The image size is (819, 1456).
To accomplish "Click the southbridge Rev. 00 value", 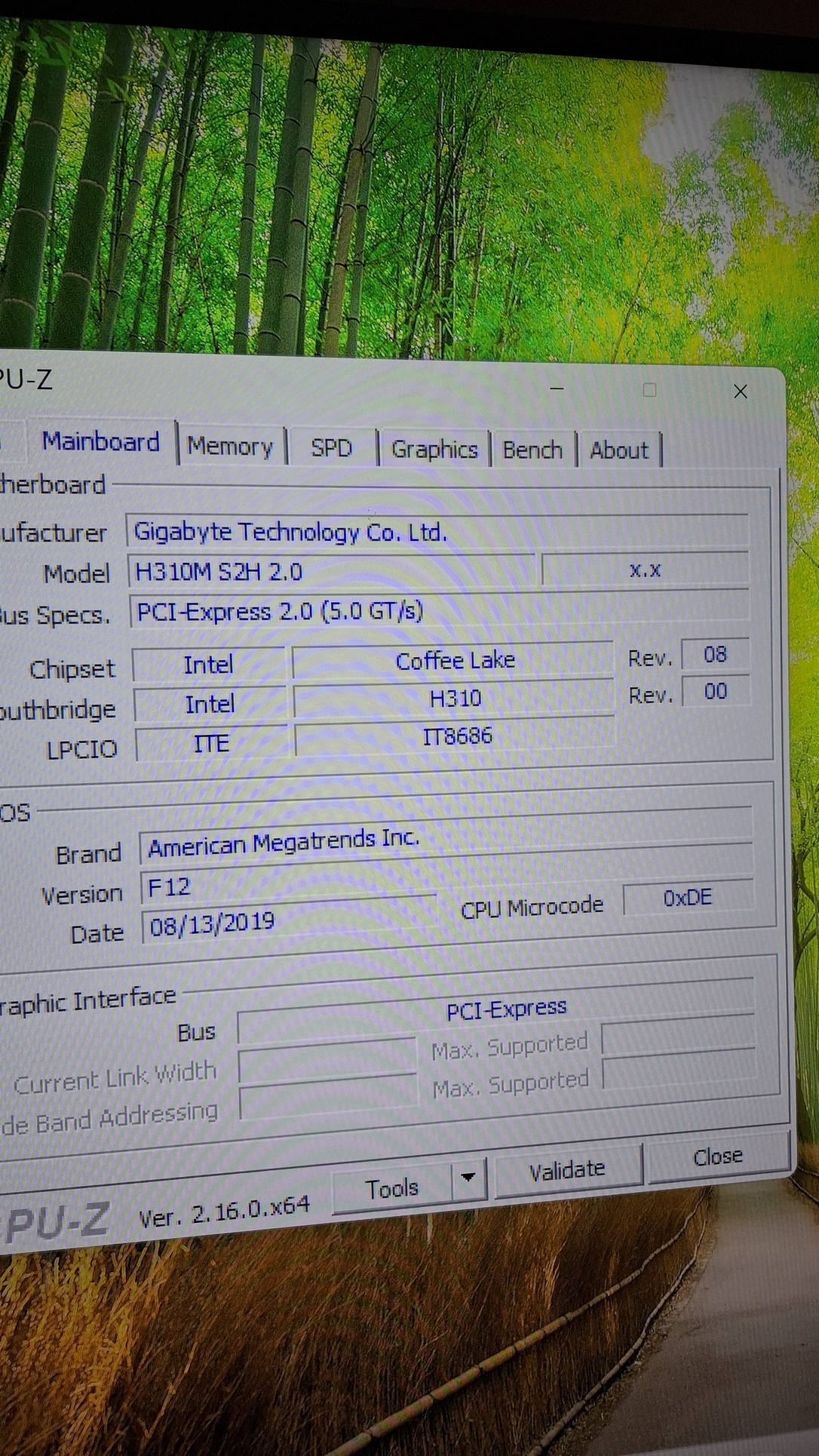I will 716,691.
